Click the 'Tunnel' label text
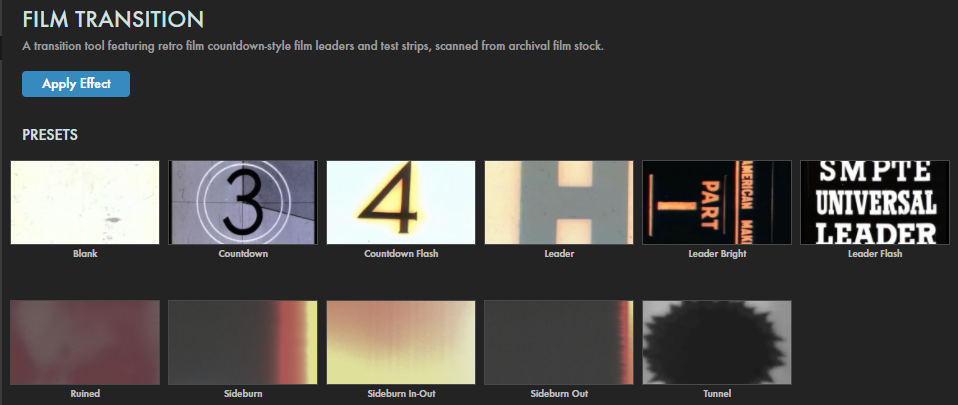 click(717, 393)
